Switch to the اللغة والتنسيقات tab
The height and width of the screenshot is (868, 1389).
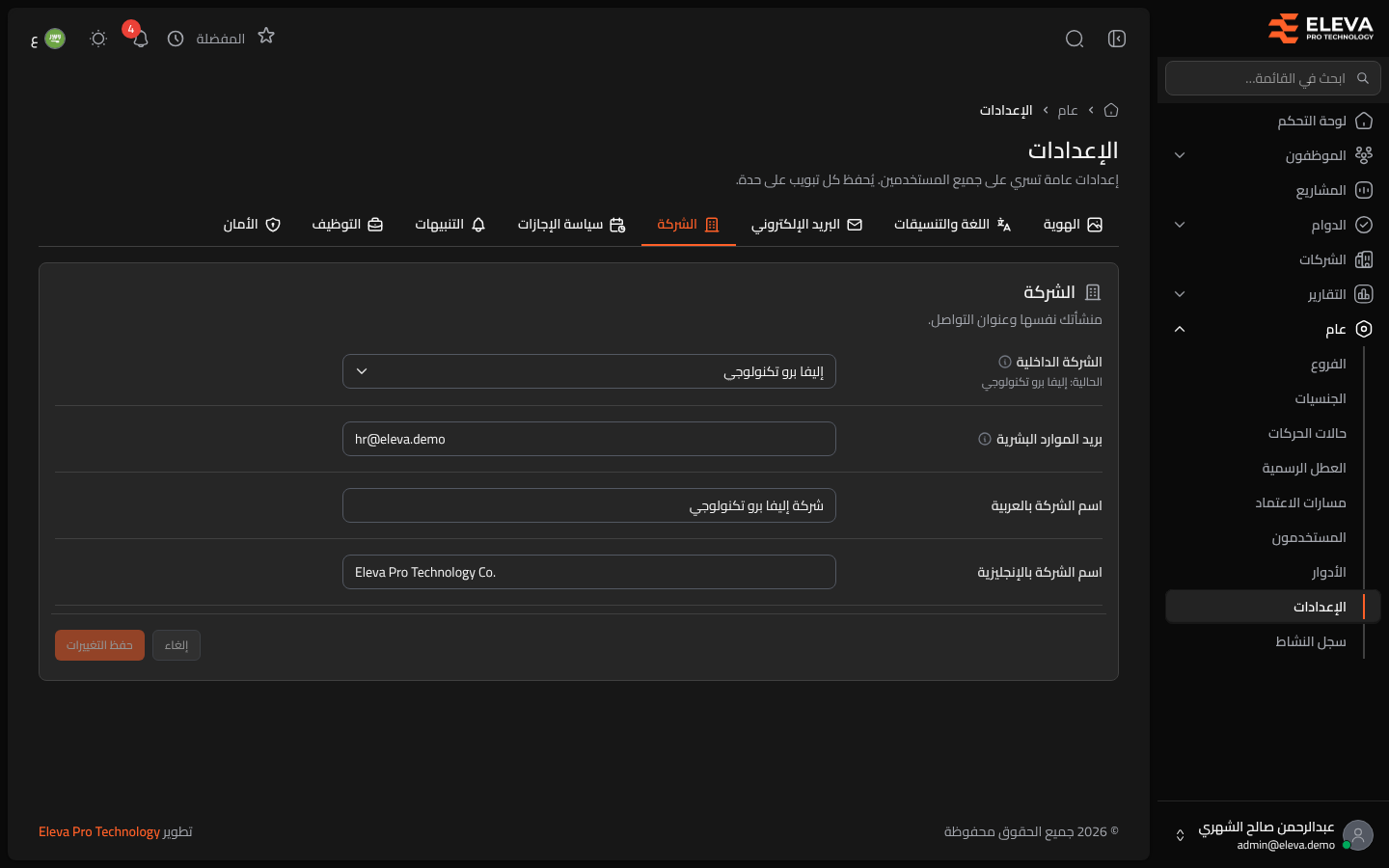click(x=952, y=225)
